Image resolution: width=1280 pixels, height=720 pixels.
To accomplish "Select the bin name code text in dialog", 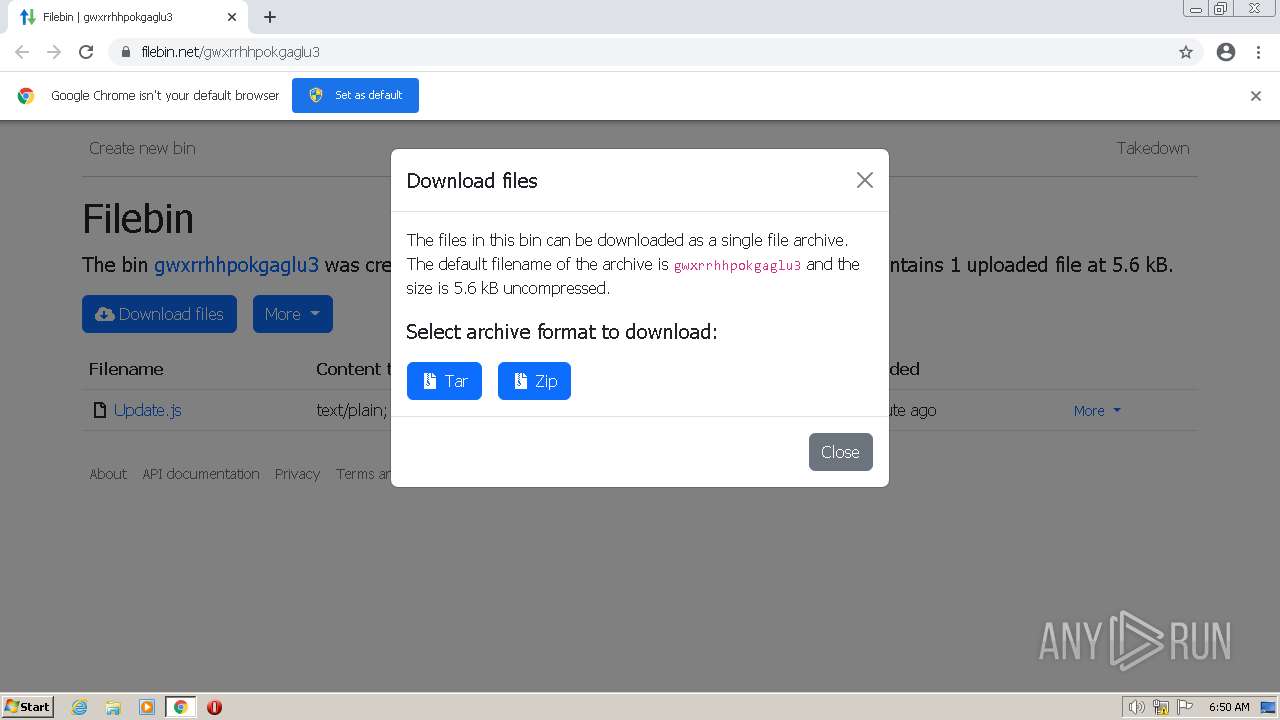I will (737, 265).
